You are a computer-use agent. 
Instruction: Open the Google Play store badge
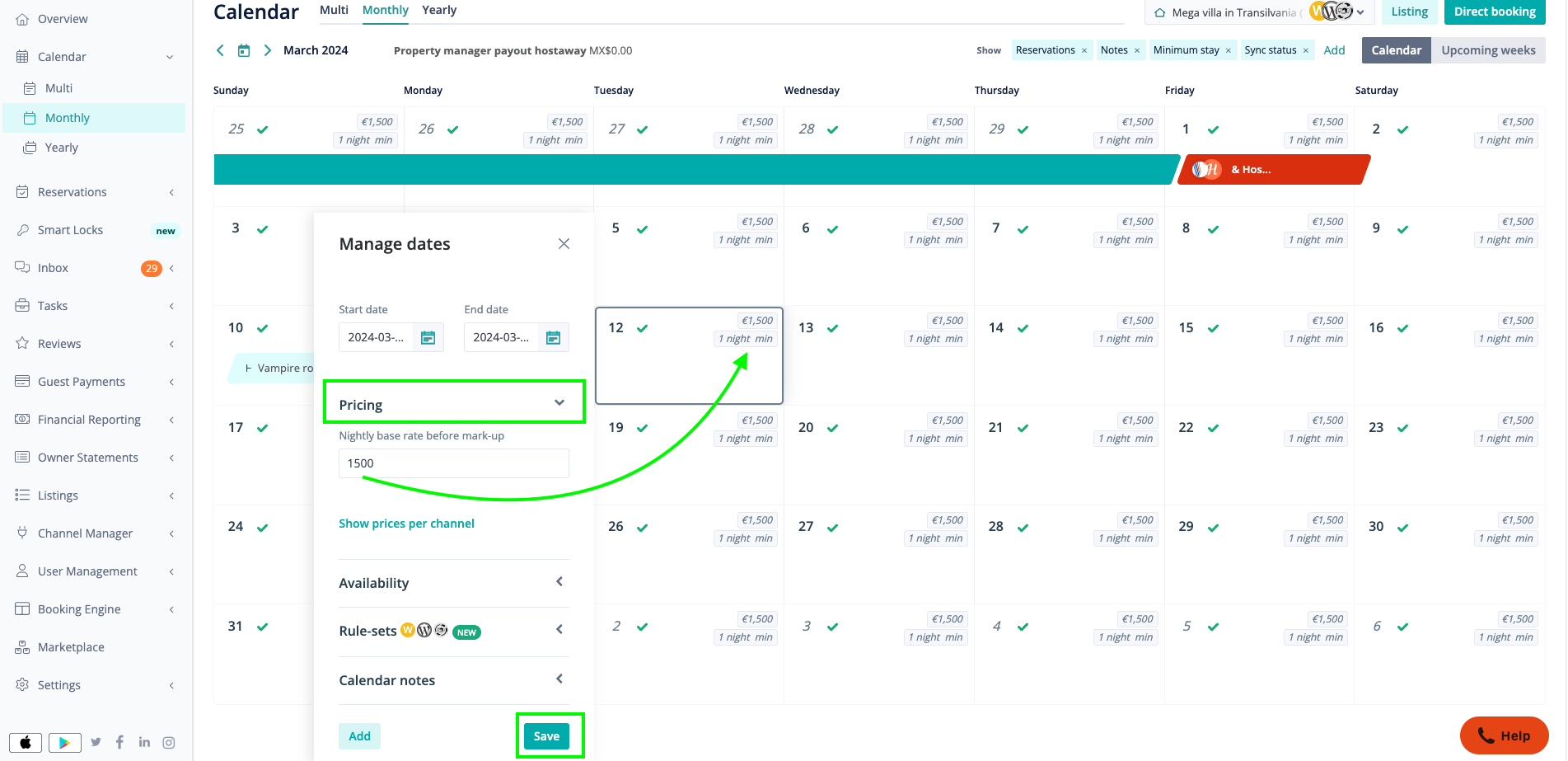coord(64,742)
